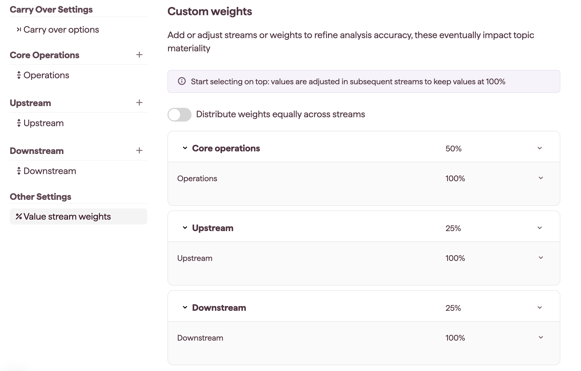The image size is (581, 371).
Task: Click drag handle icon beside Downstream sidebar item
Action: [19, 171]
